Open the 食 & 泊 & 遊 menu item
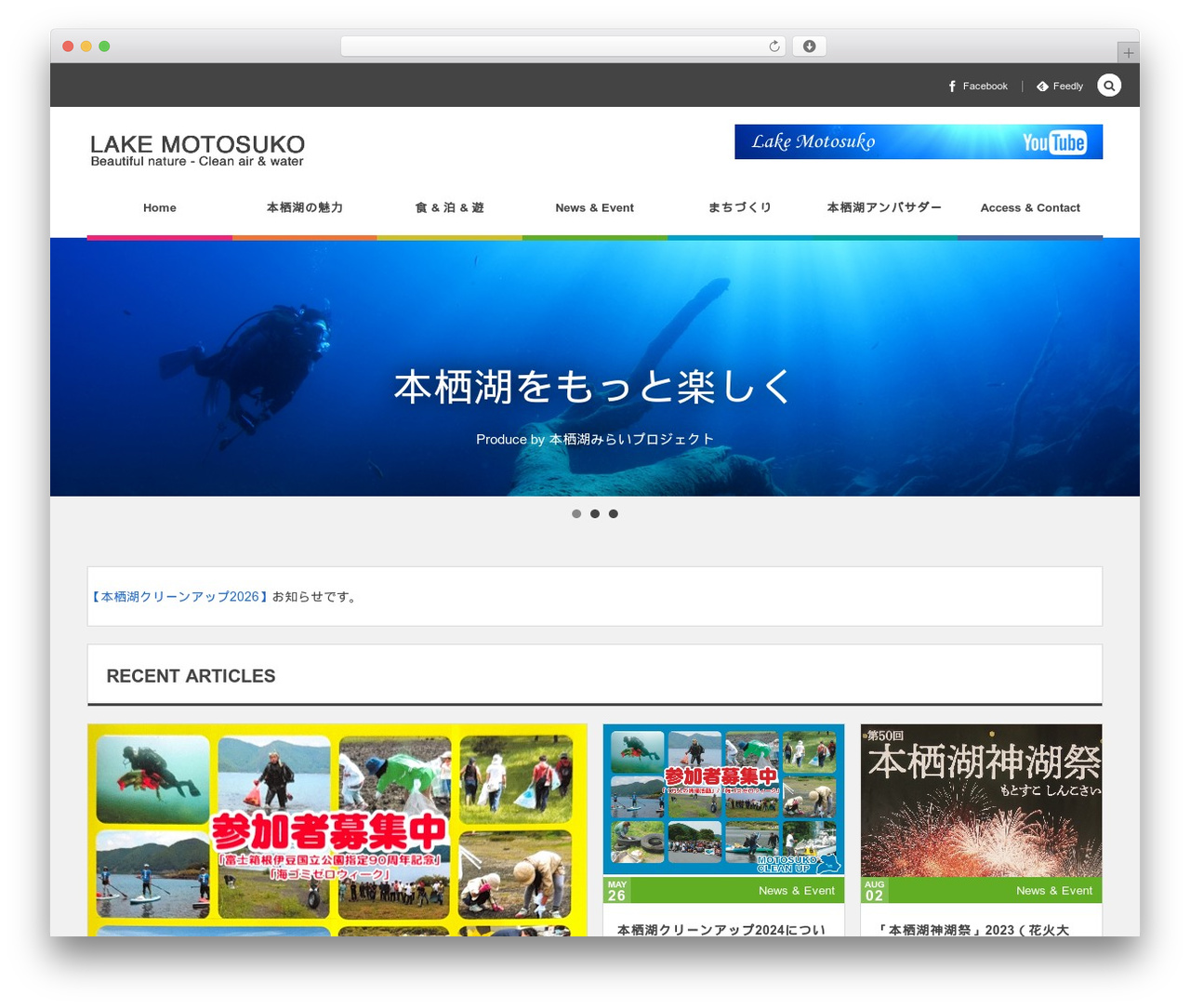 pos(450,207)
